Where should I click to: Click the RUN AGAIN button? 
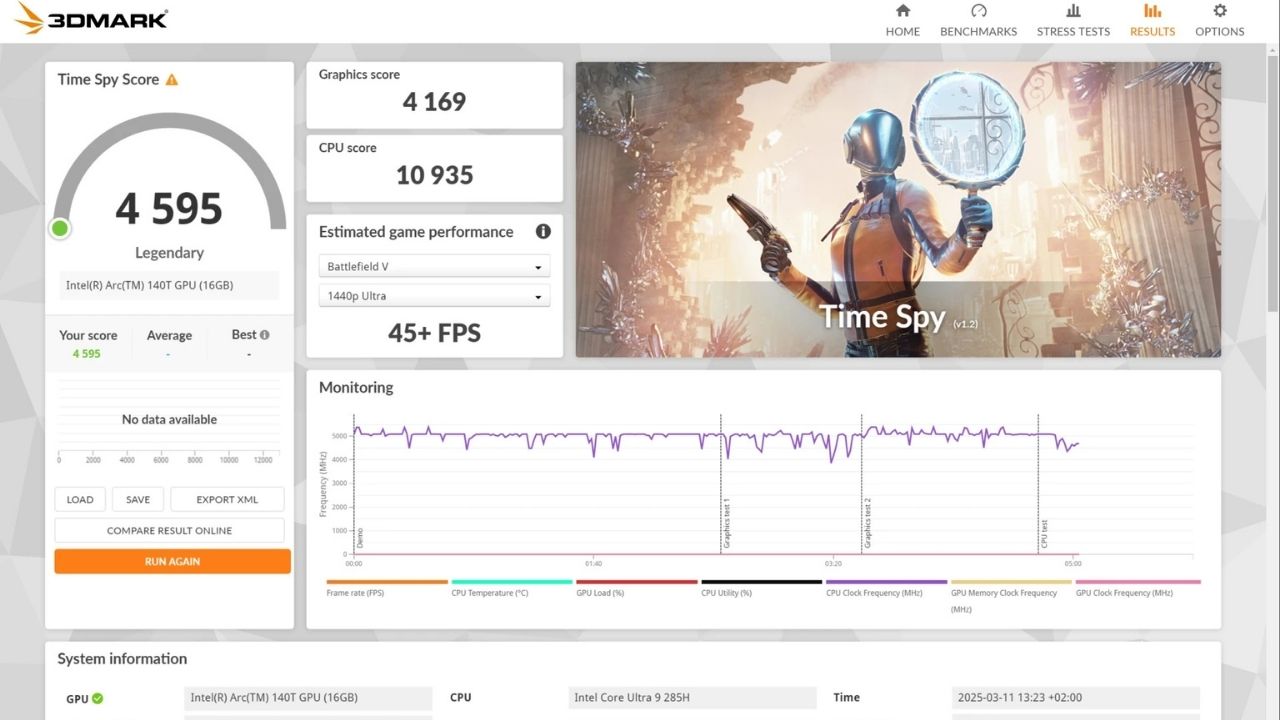[x=171, y=561]
